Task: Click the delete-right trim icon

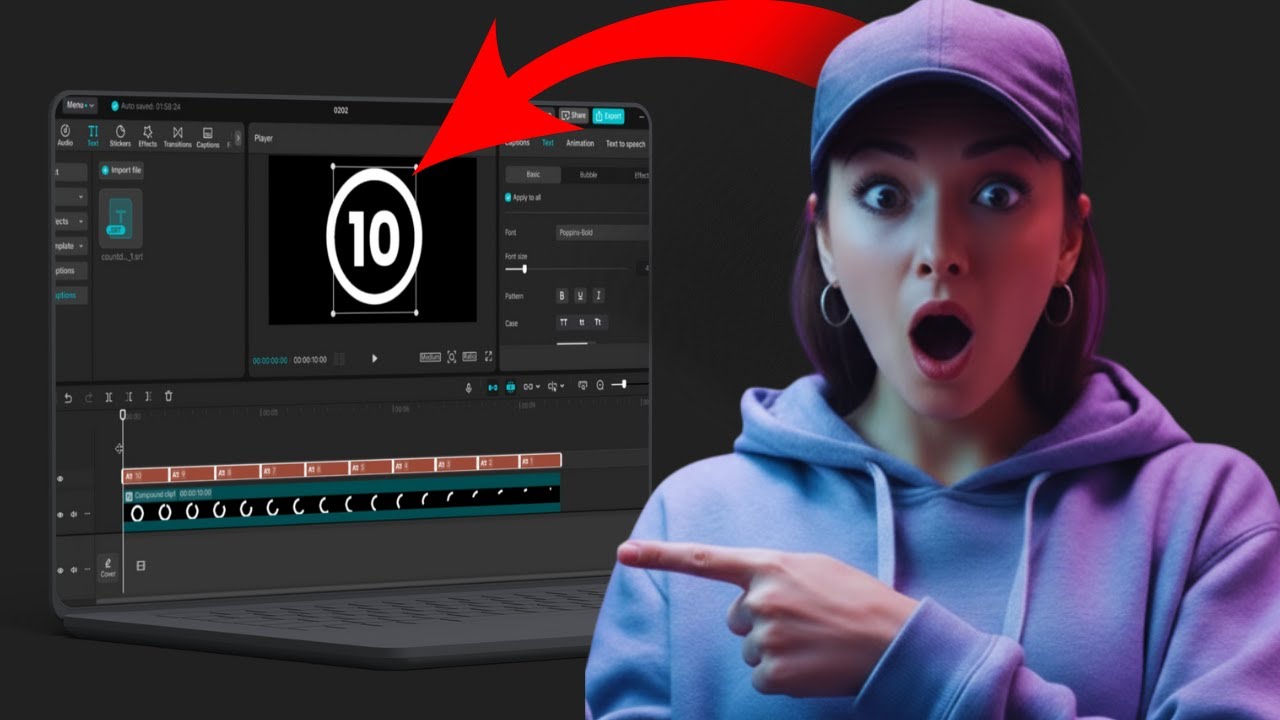Action: pos(148,397)
